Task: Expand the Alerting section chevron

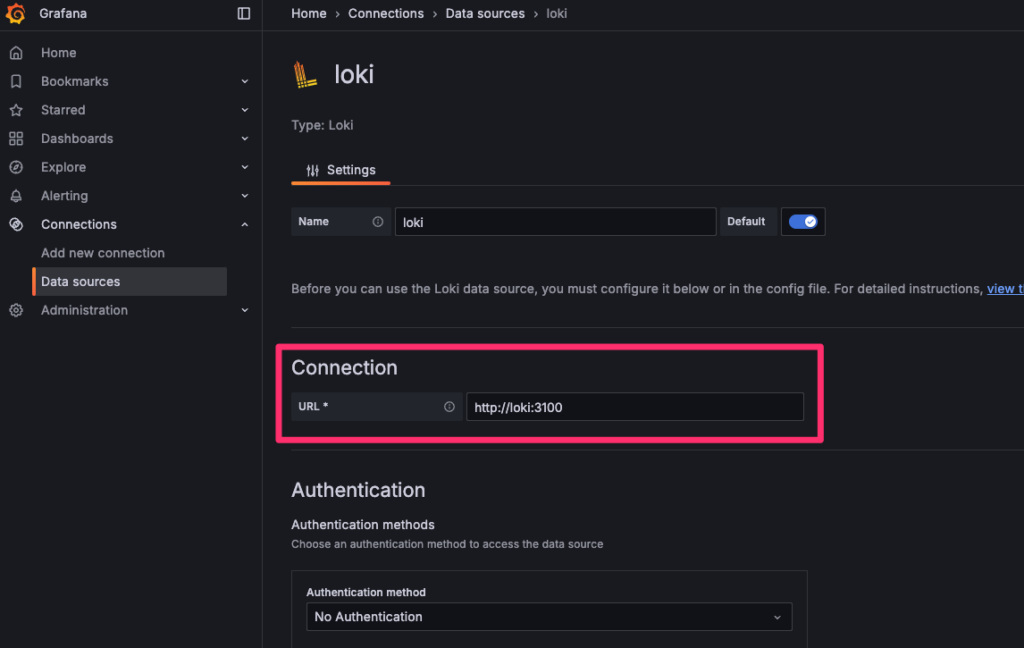Action: 245,196
